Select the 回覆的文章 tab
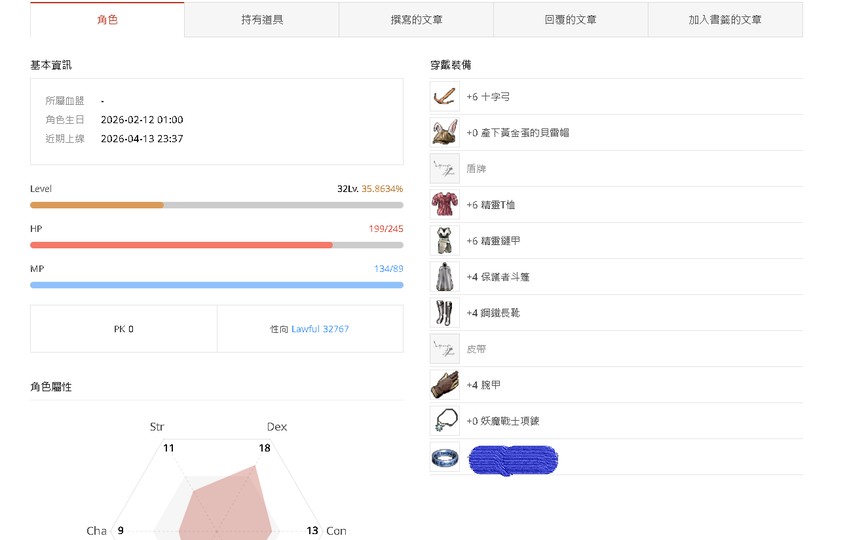The height and width of the screenshot is (540, 845). [x=571, y=20]
